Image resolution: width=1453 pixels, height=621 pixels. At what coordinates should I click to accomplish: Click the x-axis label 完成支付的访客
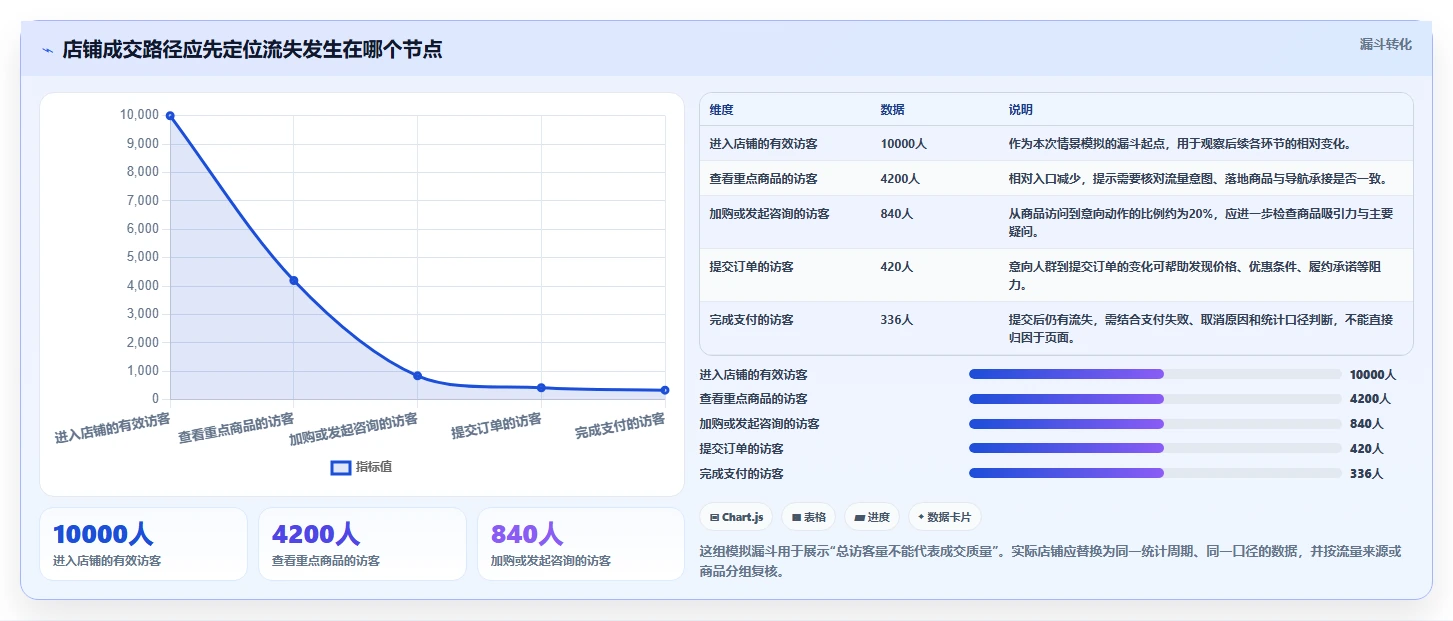click(x=620, y=427)
